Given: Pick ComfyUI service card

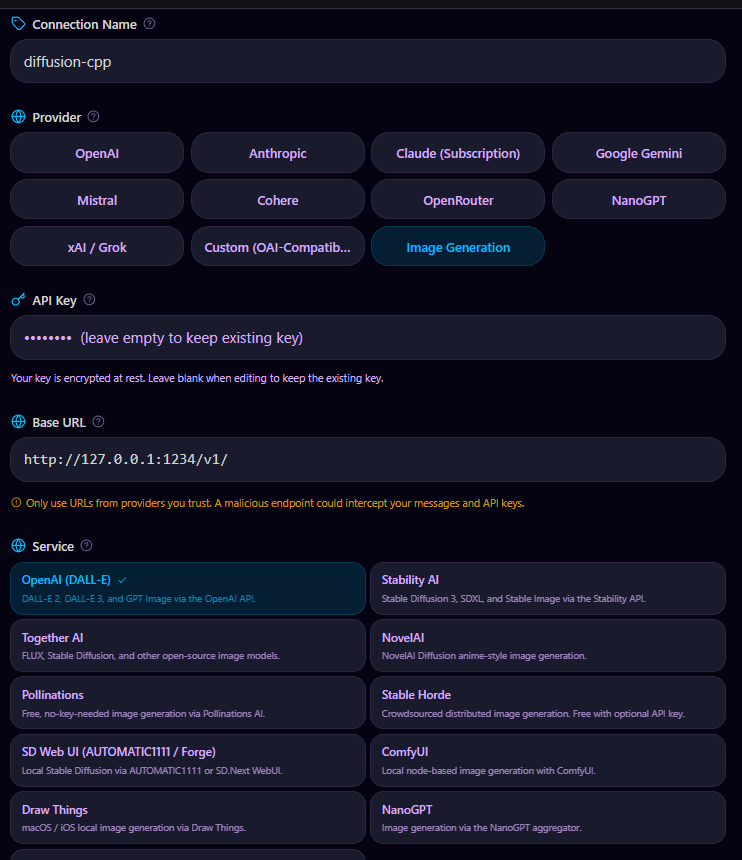Looking at the screenshot, I should pos(548,760).
